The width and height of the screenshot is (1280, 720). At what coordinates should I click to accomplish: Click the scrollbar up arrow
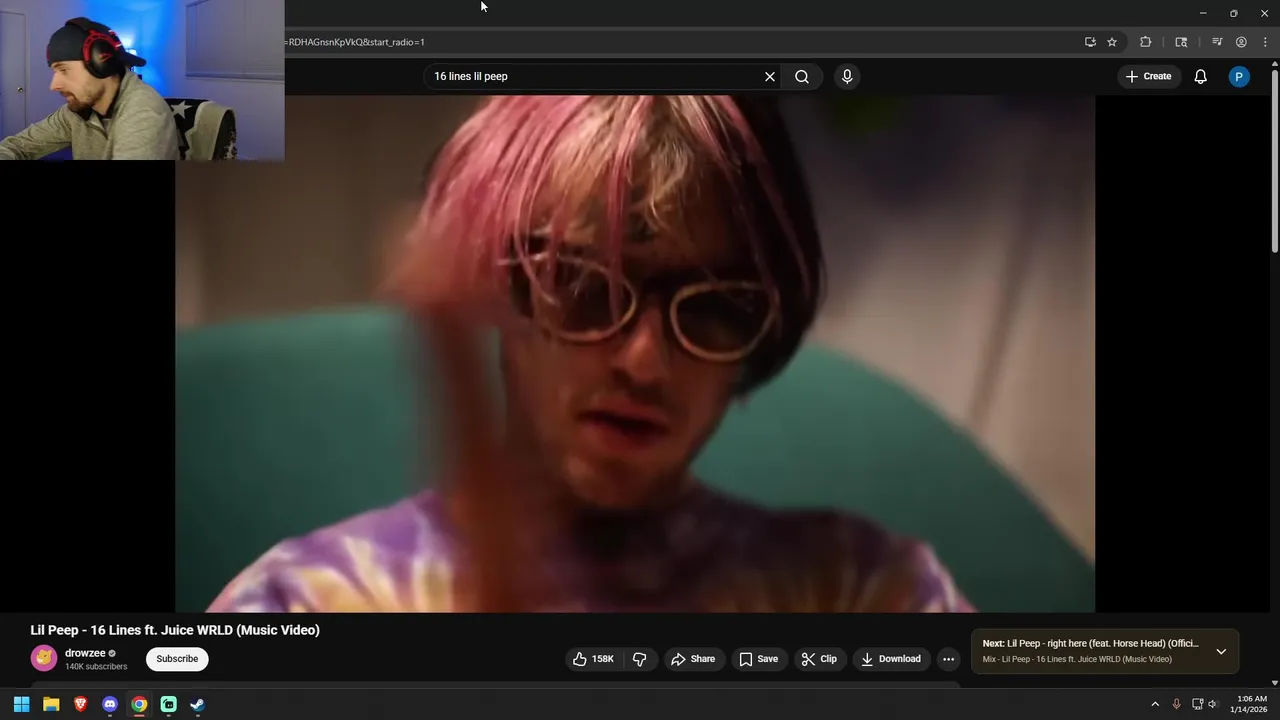point(1274,64)
